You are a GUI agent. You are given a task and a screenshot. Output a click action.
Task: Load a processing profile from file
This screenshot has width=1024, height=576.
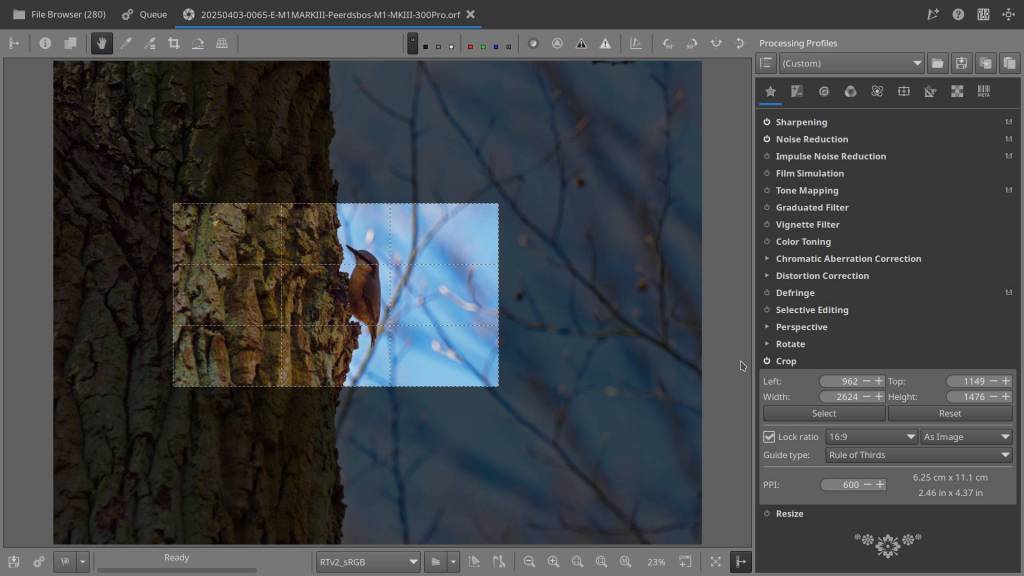click(x=937, y=63)
